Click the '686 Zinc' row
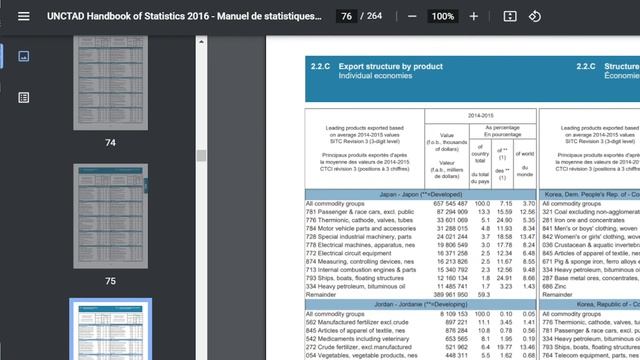The width and height of the screenshot is (640, 360). 591,287
